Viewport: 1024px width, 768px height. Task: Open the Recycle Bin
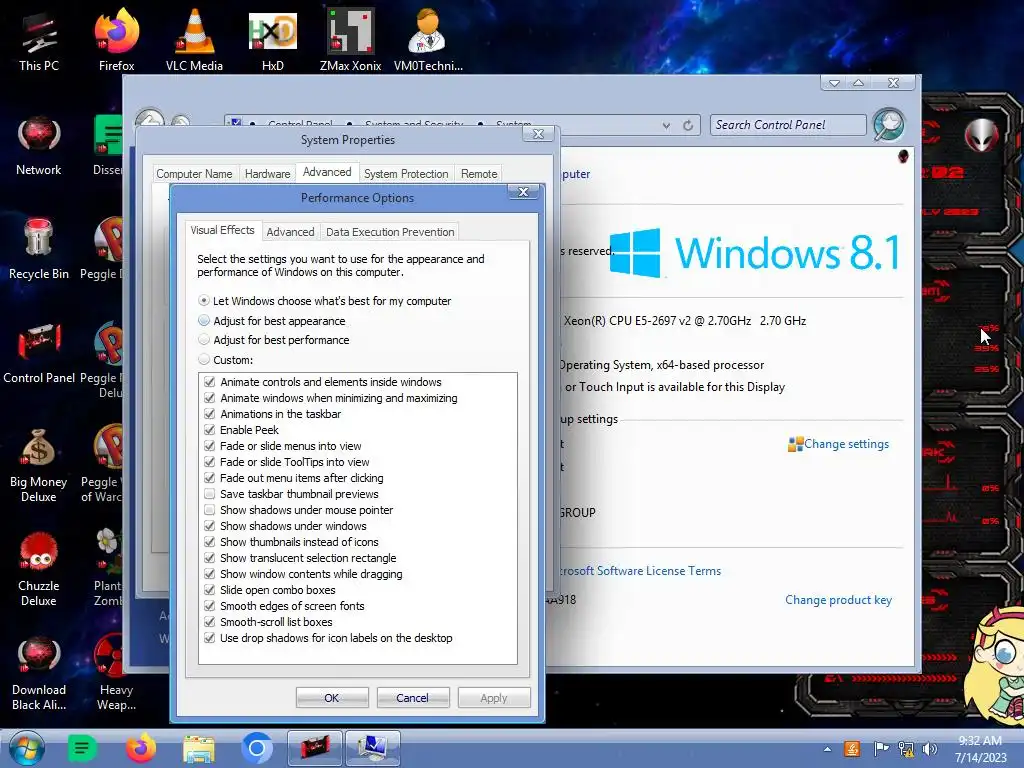[x=39, y=250]
